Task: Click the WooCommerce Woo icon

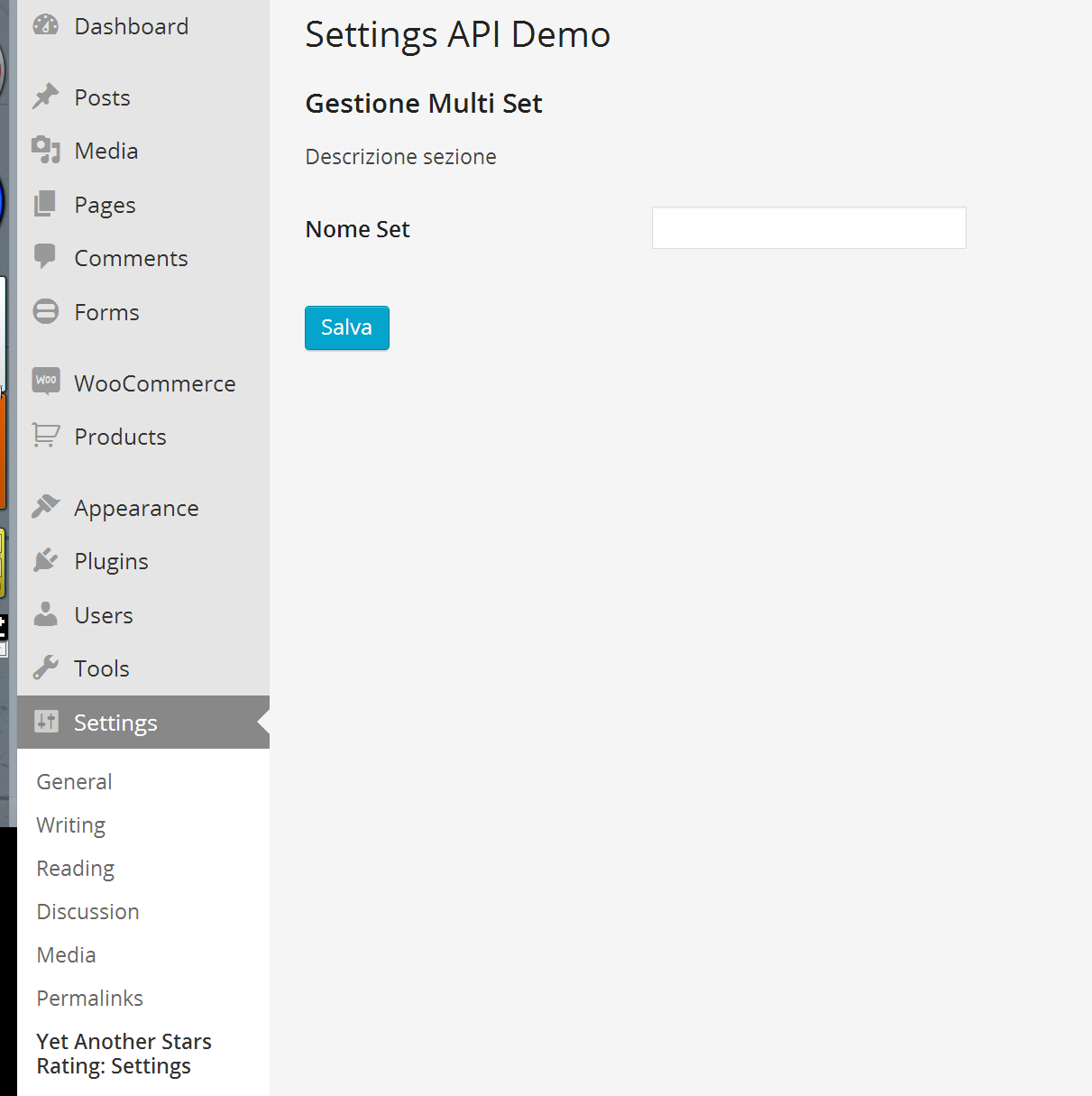Action: 46,382
